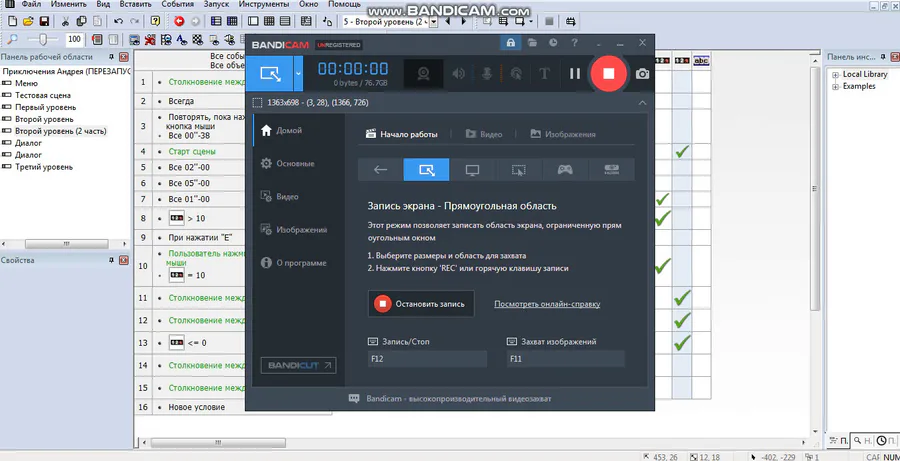The width and height of the screenshot is (900, 461).
Task: Open the Инструменты menu
Action: tap(264, 4)
